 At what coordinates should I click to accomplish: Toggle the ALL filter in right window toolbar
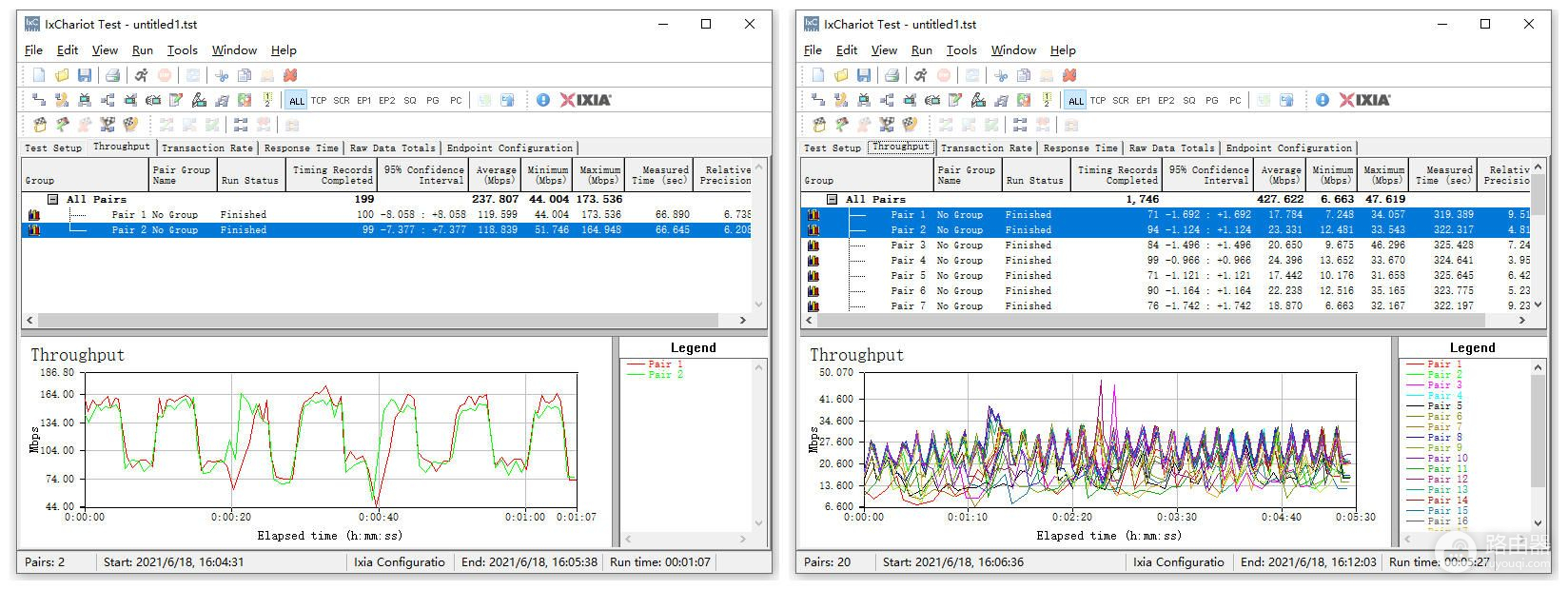click(x=1076, y=100)
